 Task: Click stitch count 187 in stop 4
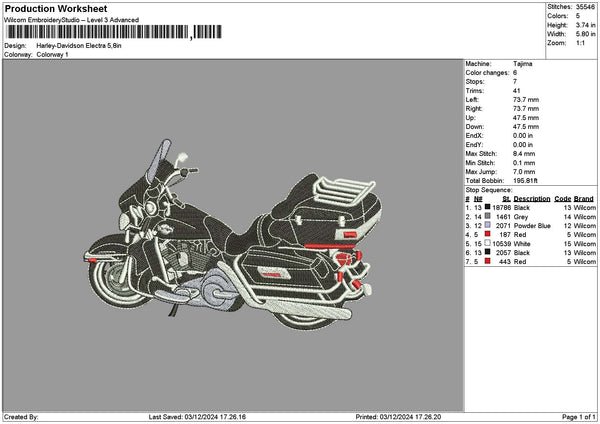click(505, 235)
